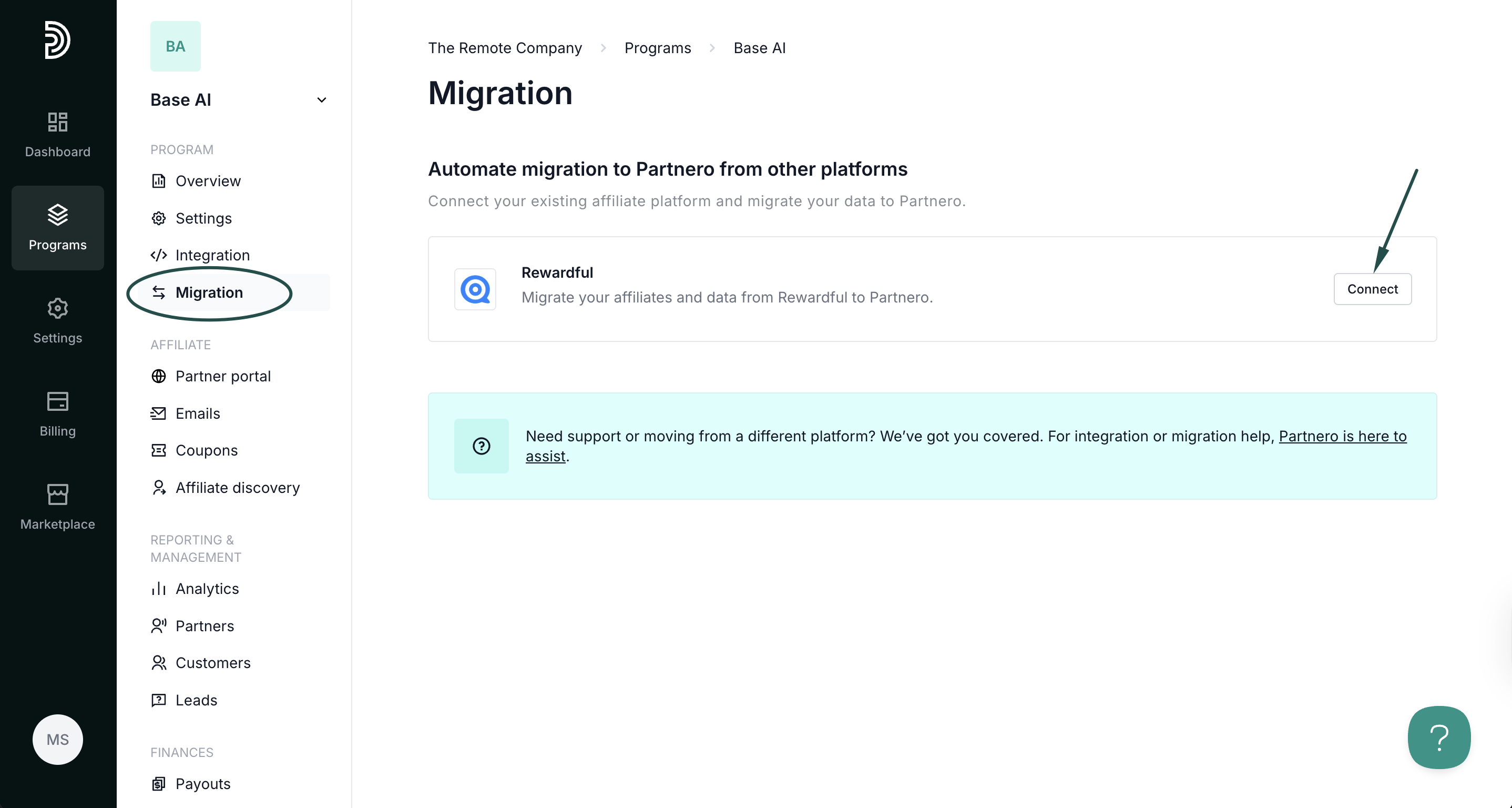Click the BA program avatar tile
The image size is (1512, 808).
[x=175, y=46]
